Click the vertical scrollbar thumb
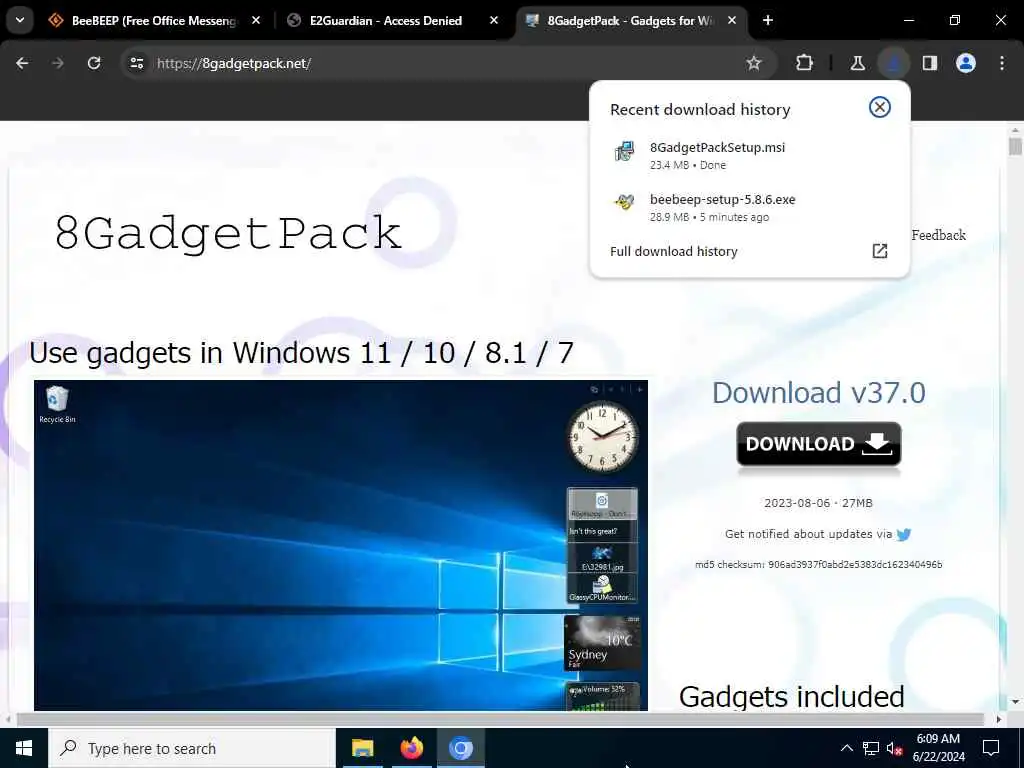This screenshot has height=768, width=1024. pos(1015,145)
